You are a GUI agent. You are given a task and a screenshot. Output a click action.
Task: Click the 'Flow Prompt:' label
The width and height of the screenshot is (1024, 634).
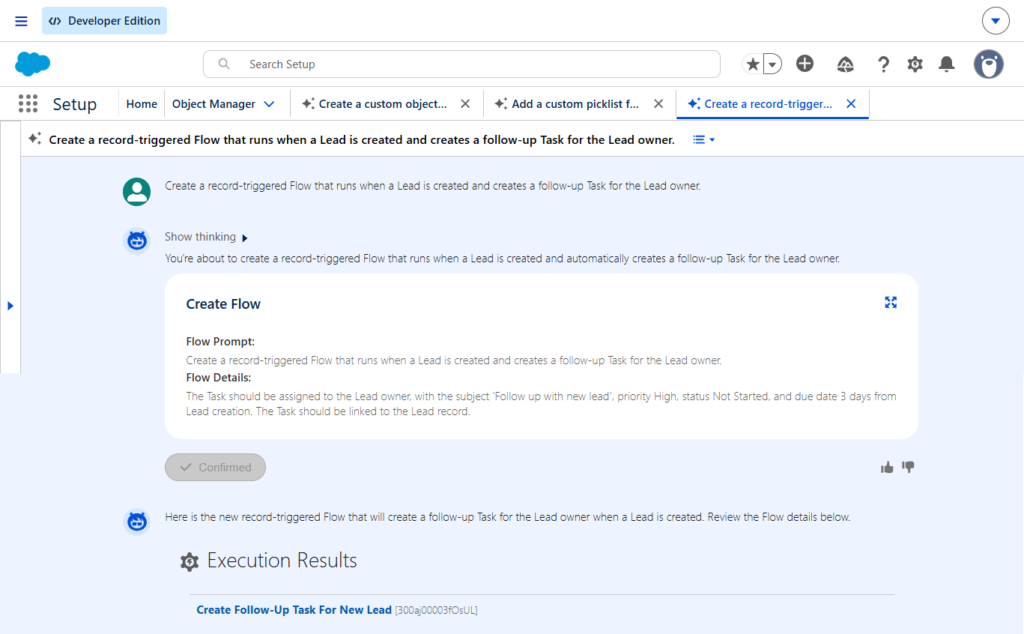tap(220, 341)
